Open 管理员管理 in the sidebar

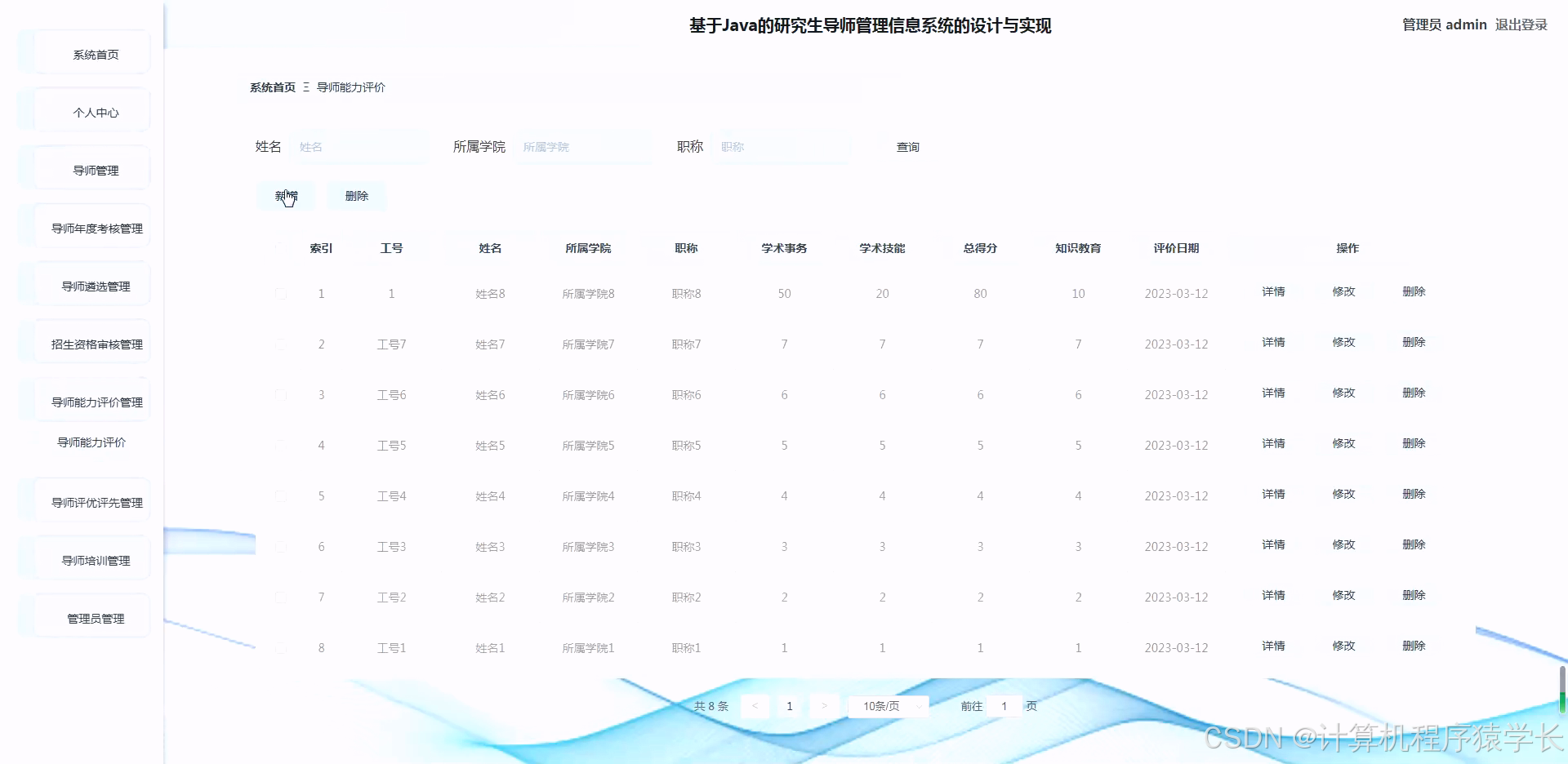click(x=94, y=617)
